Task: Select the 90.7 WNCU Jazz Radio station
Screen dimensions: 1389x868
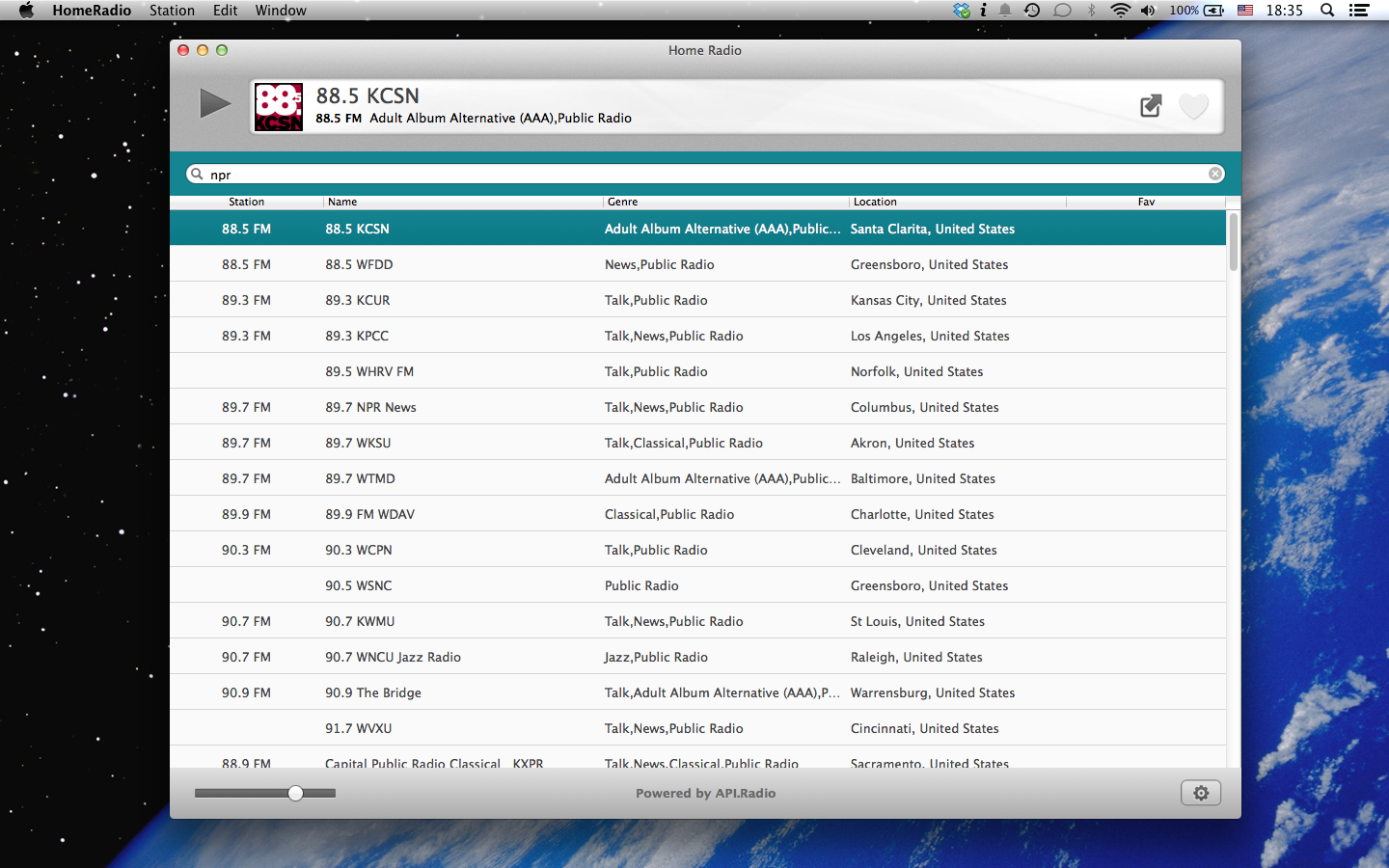Action: pyautogui.click(x=697, y=657)
